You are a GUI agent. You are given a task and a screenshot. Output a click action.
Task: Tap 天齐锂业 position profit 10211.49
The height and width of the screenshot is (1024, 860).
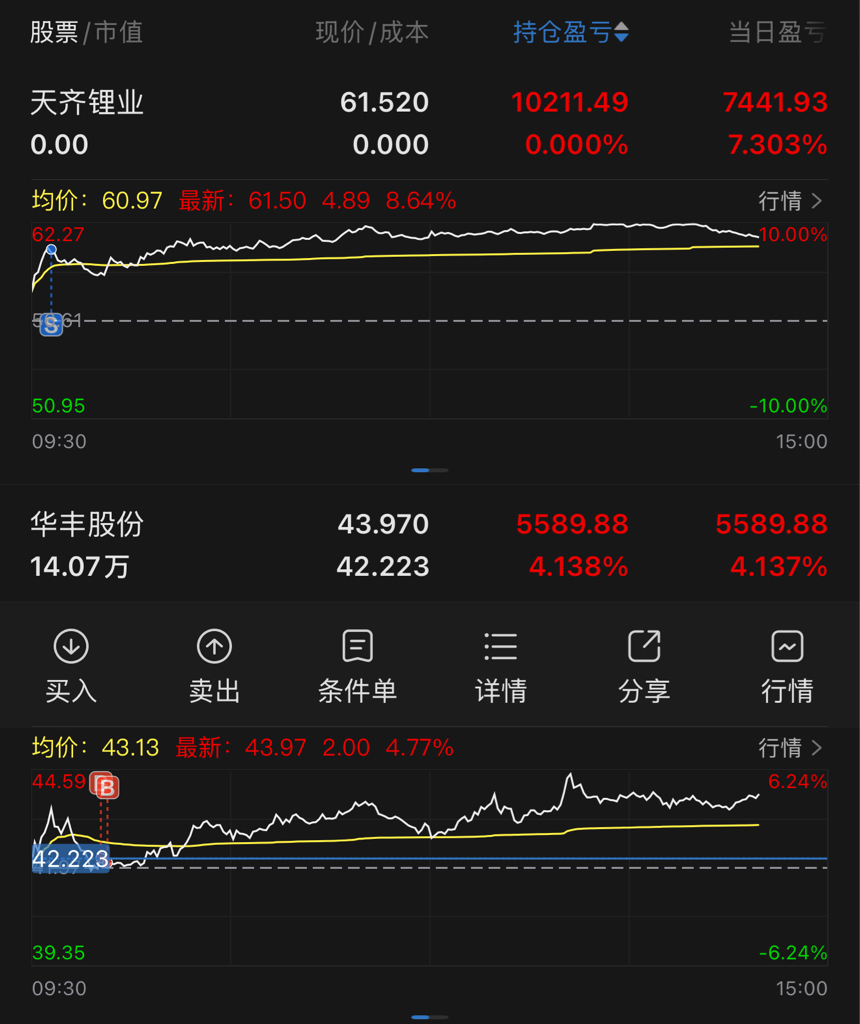coord(569,102)
